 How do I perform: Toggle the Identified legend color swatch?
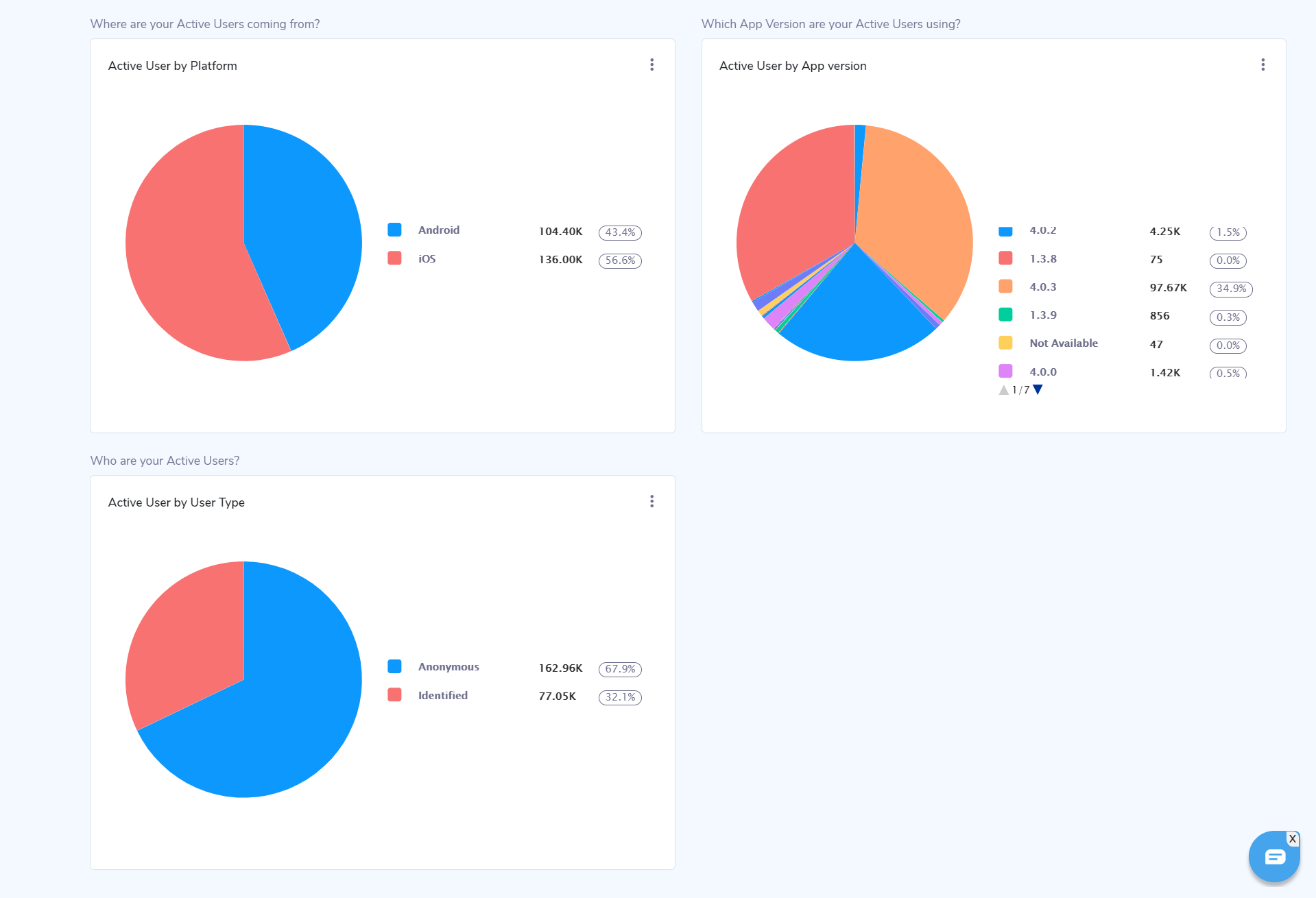click(x=394, y=694)
